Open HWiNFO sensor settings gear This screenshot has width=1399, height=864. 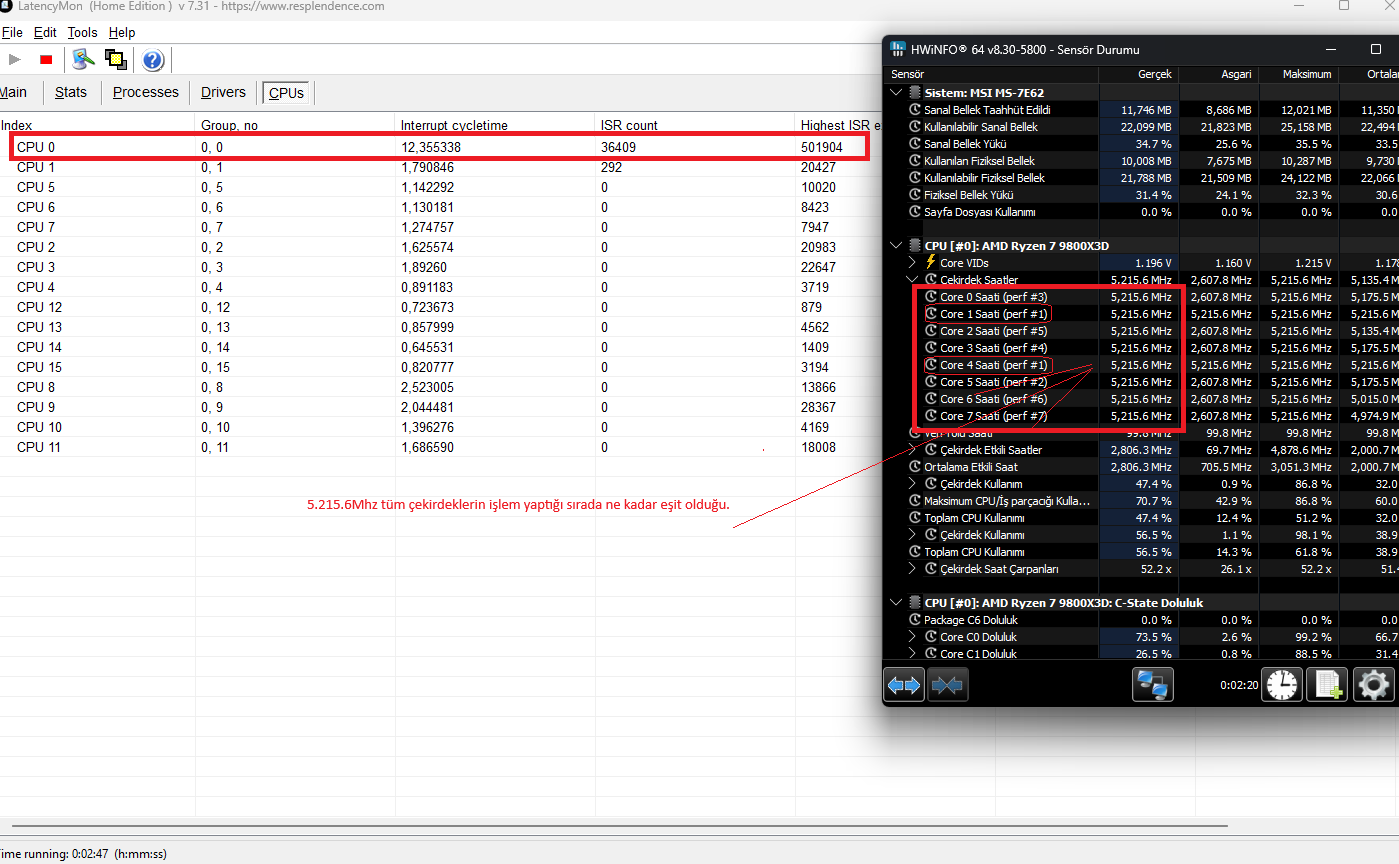click(1373, 685)
